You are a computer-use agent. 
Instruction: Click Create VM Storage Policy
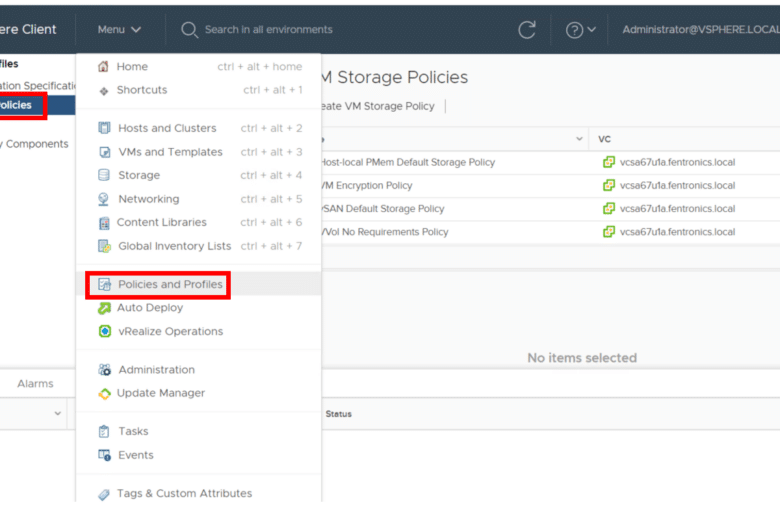coord(377,106)
